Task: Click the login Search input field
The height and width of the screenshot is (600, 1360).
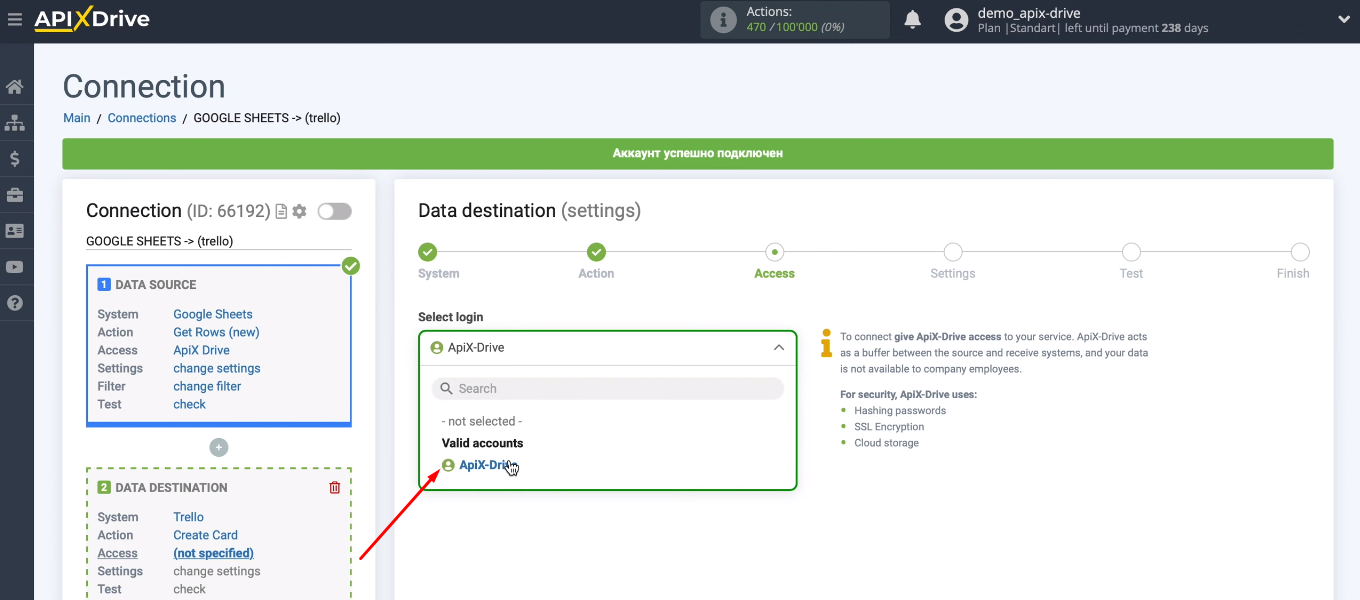Action: point(608,389)
